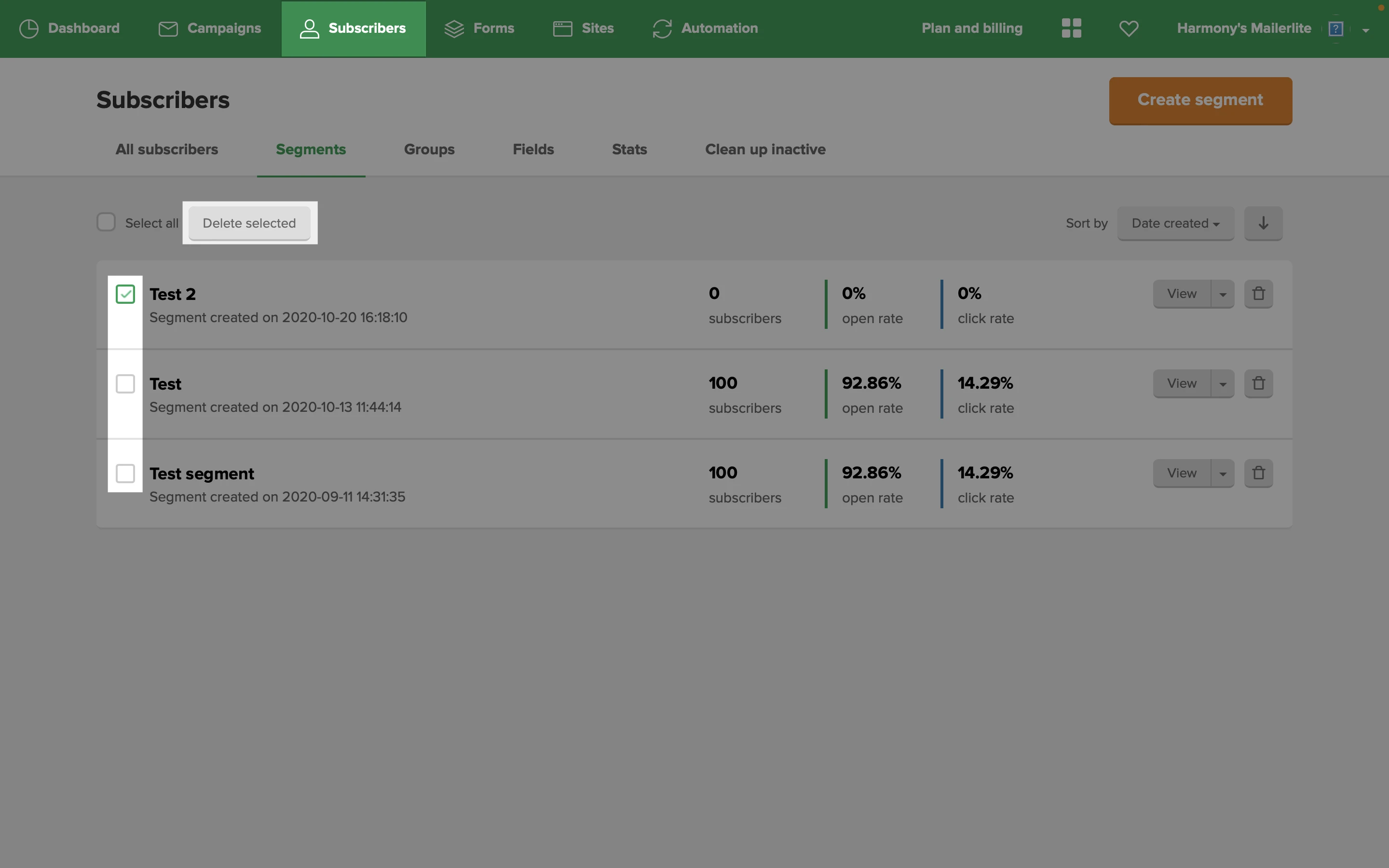Click trash icon for Test segment row
Image resolution: width=1389 pixels, height=868 pixels.
coord(1258,473)
